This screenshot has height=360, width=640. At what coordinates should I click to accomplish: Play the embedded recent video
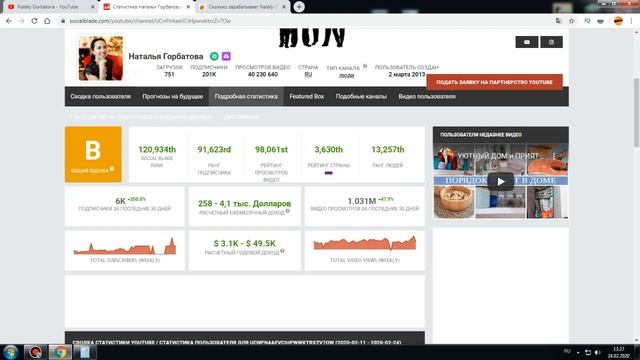[x=501, y=182]
